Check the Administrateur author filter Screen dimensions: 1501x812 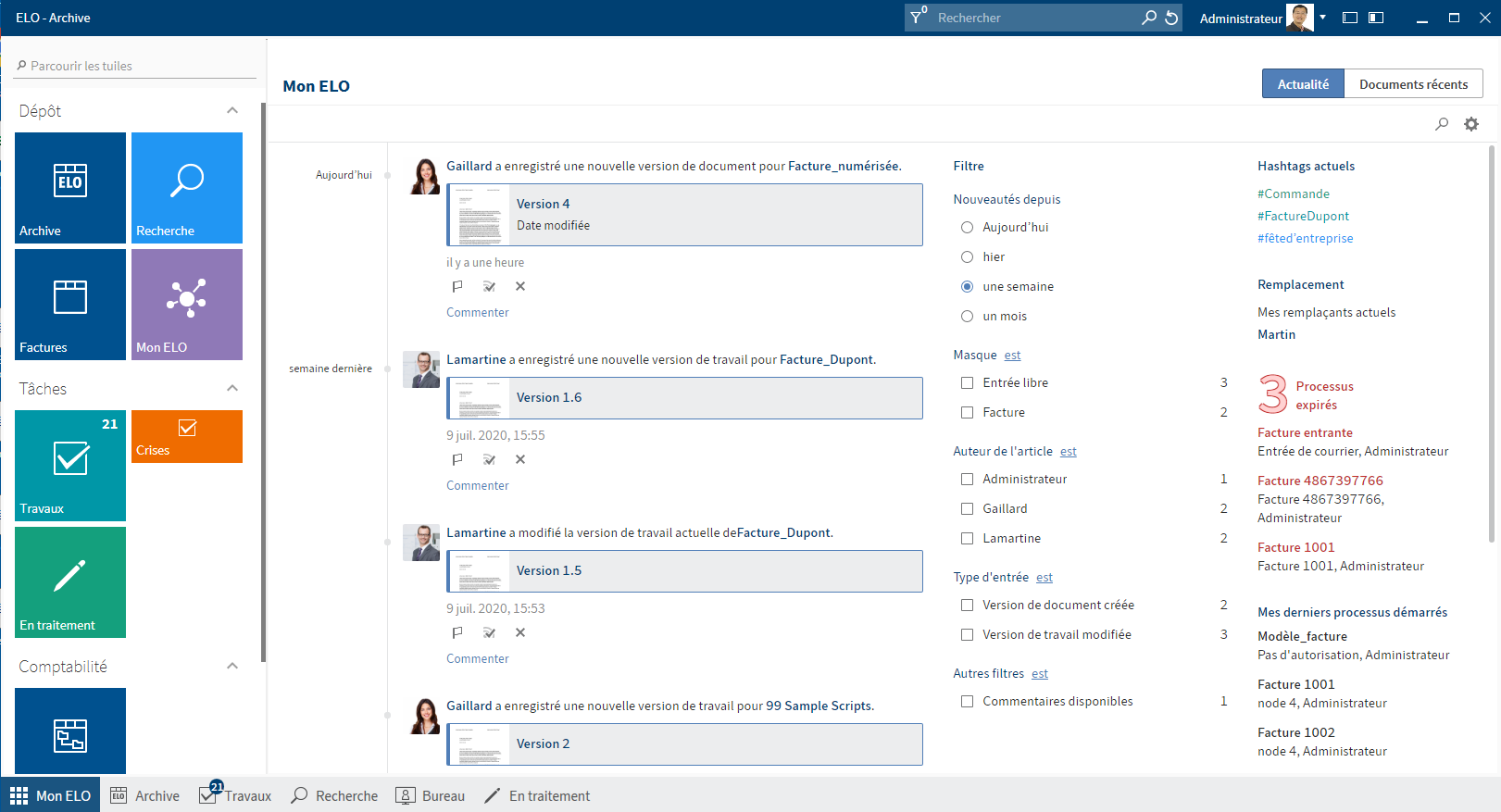pyautogui.click(x=967, y=479)
